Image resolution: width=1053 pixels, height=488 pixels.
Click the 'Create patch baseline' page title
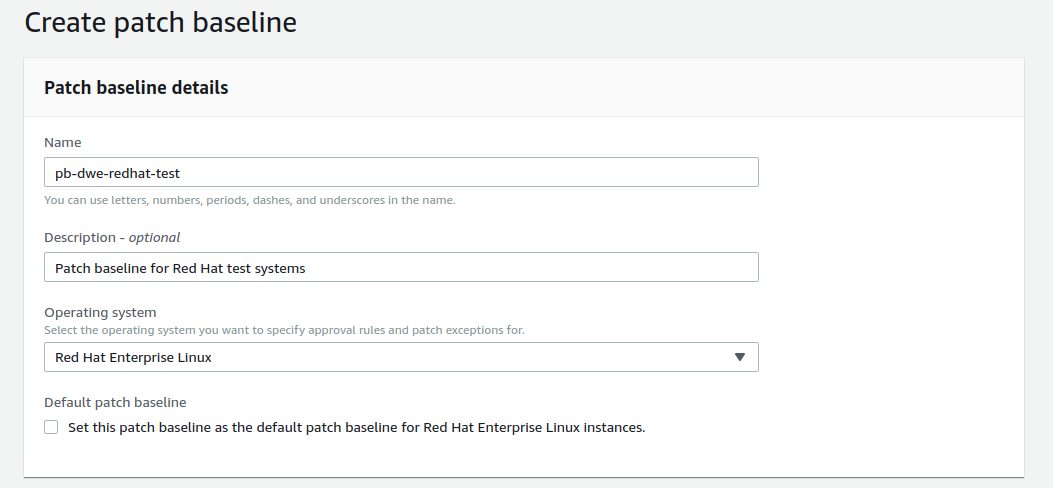point(161,22)
